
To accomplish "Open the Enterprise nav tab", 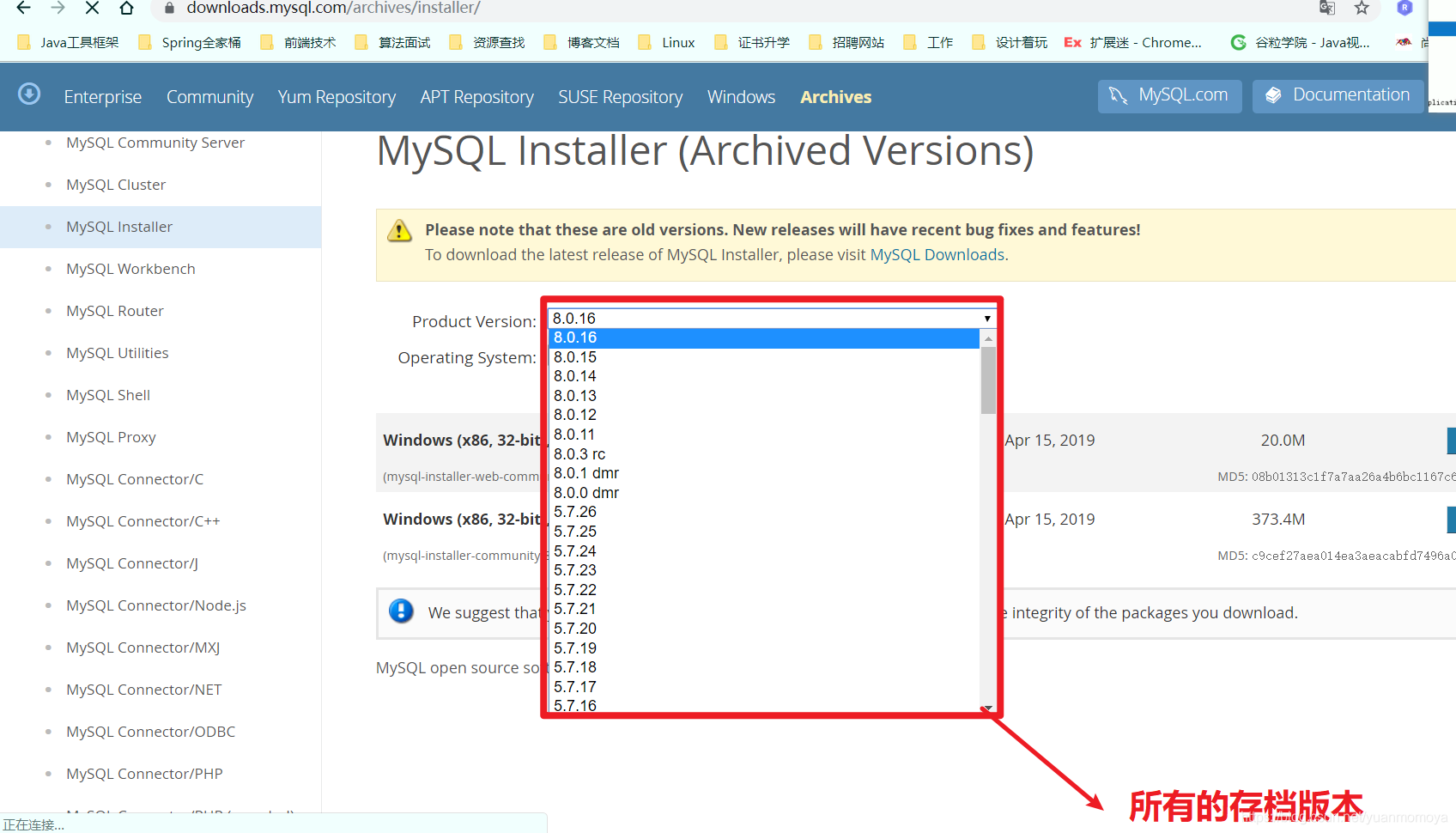I will point(103,97).
